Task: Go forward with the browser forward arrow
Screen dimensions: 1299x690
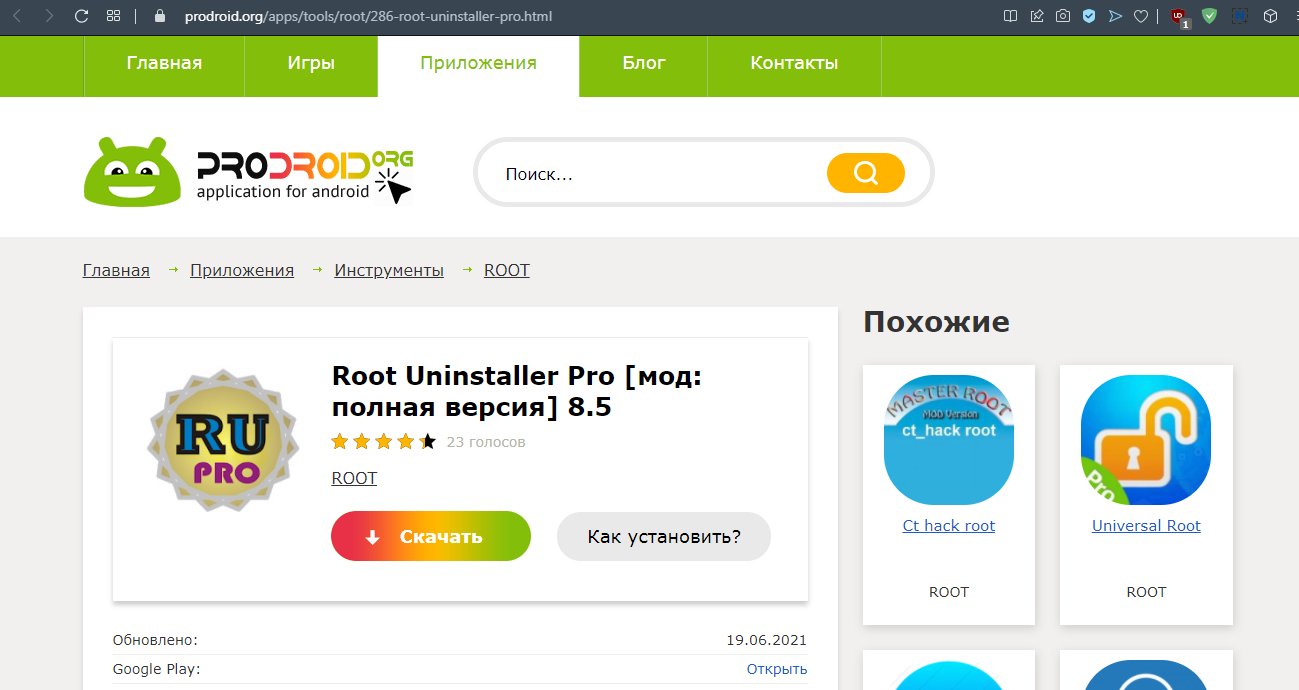Action: point(49,16)
